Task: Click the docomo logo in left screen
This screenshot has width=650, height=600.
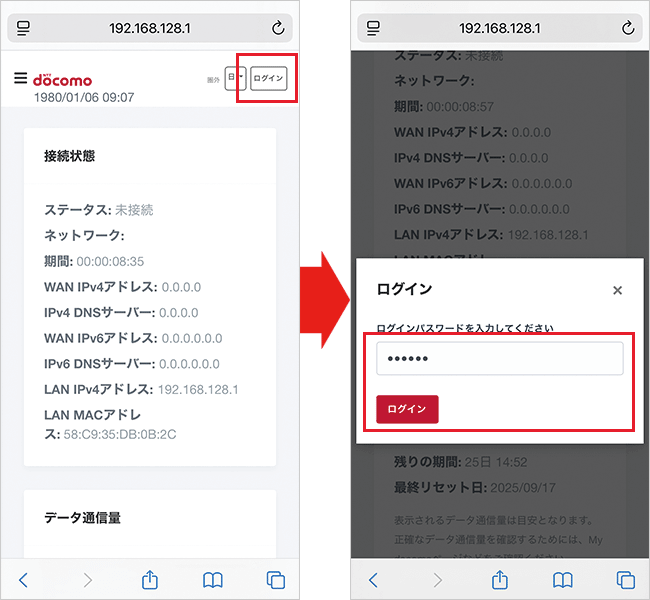Action: tap(62, 79)
